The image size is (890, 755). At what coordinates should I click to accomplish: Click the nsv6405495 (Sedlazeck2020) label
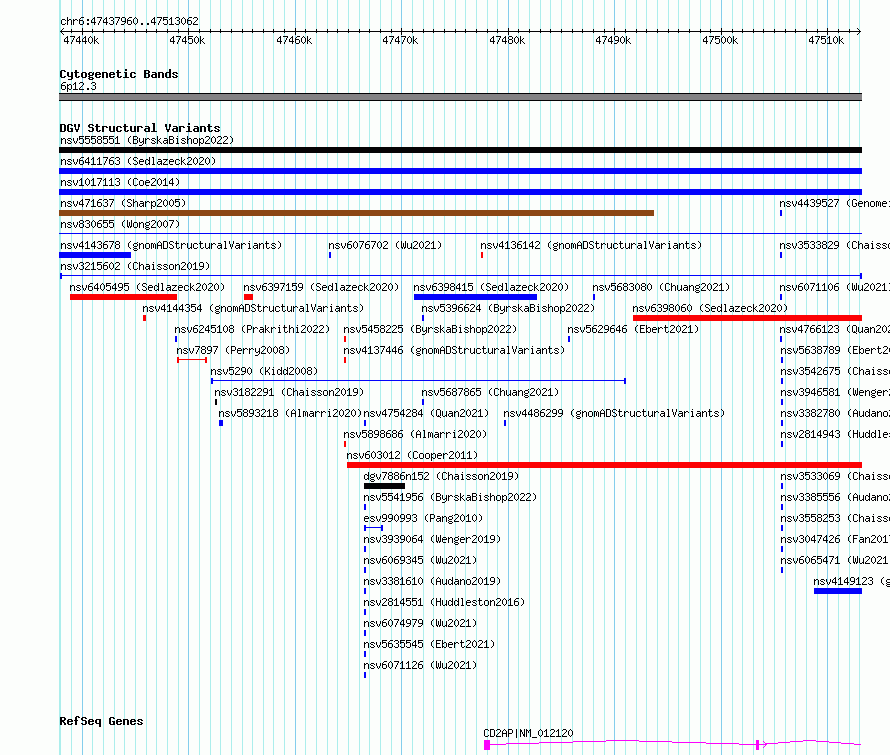click(x=147, y=287)
